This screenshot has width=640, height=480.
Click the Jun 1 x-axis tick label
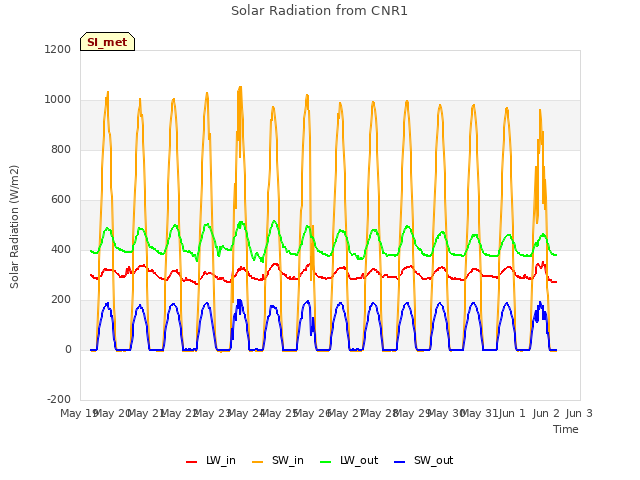pos(512,413)
